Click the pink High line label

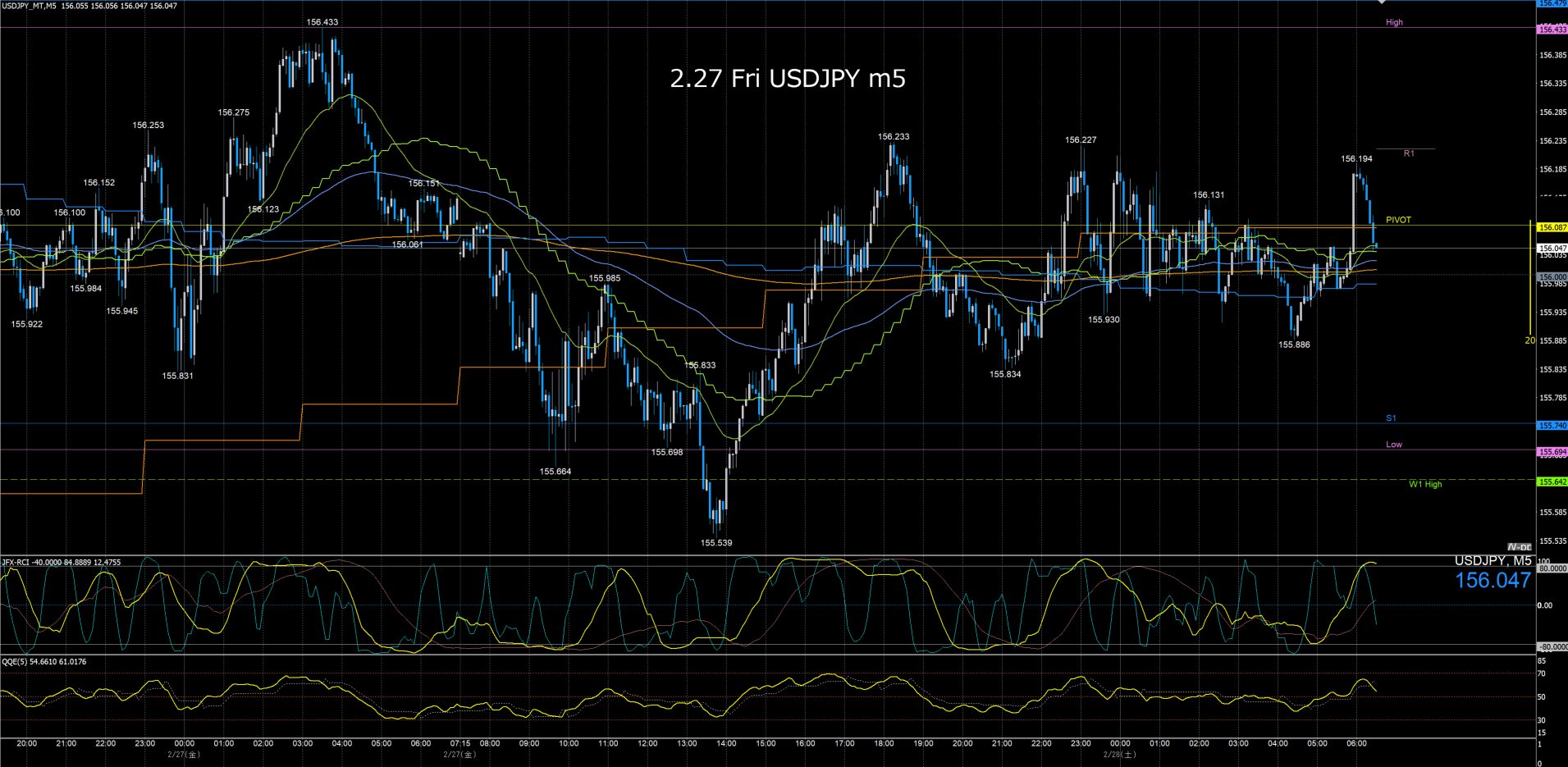[1394, 22]
